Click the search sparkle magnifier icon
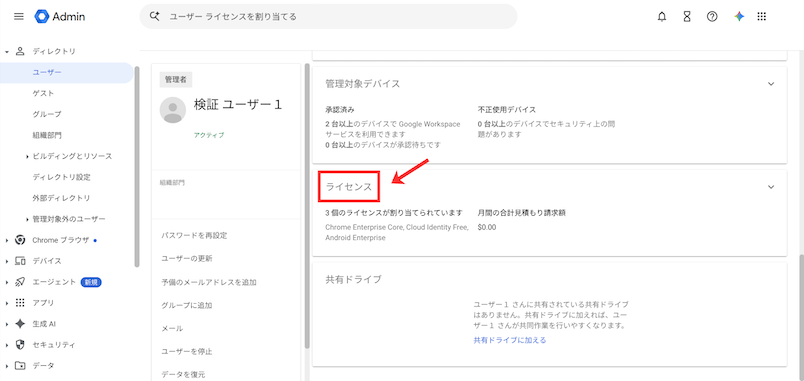Image resolution: width=804 pixels, height=381 pixels. (x=154, y=16)
